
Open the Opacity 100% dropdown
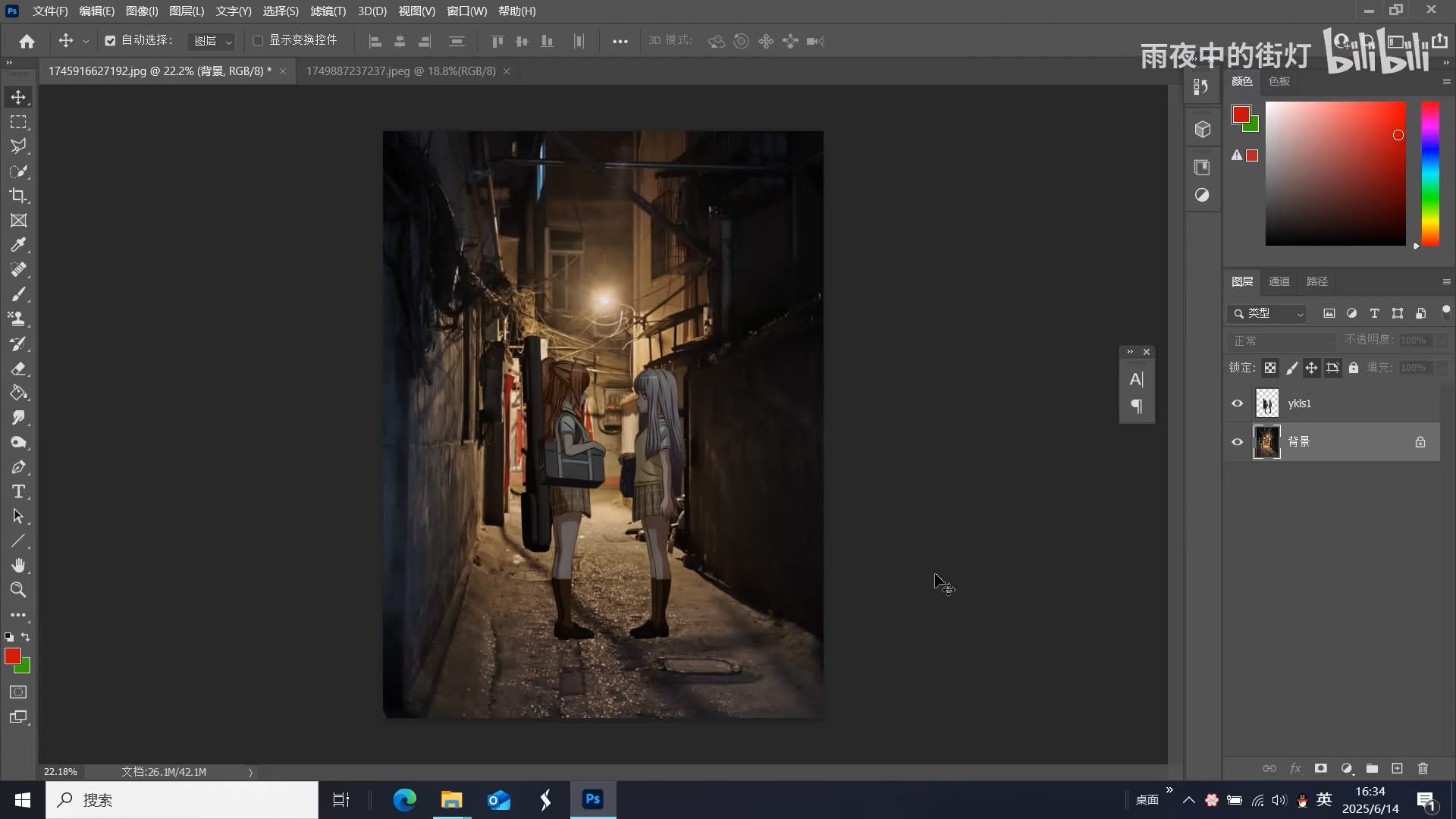click(x=1442, y=340)
